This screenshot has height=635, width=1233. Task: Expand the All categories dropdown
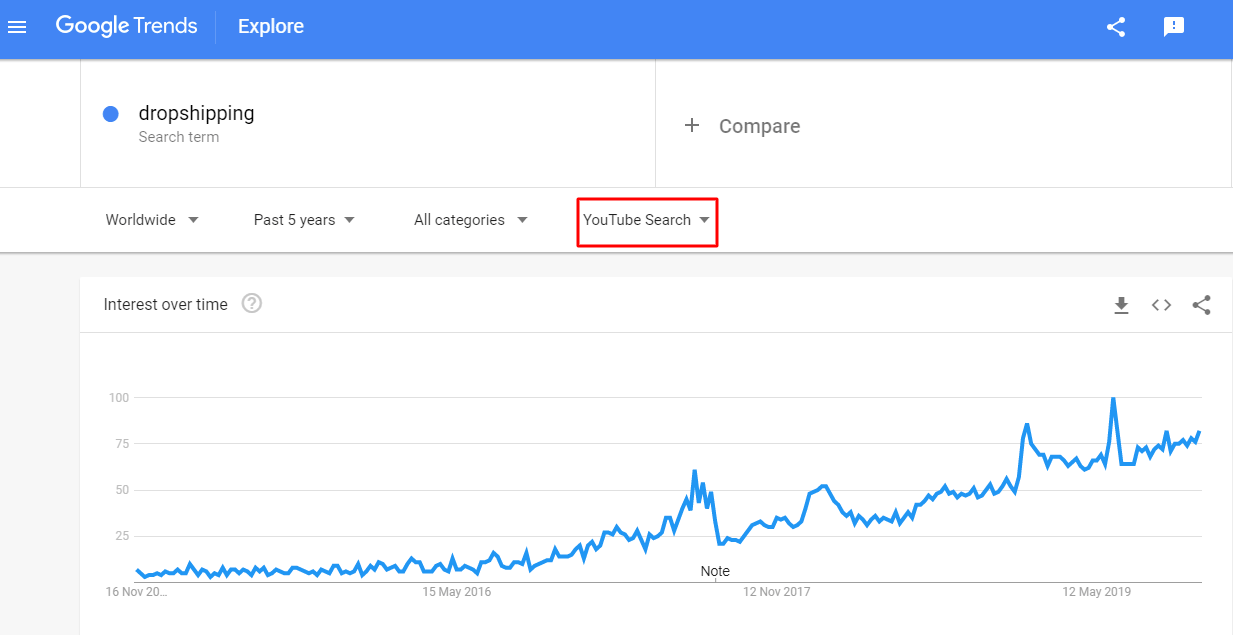[x=470, y=220]
